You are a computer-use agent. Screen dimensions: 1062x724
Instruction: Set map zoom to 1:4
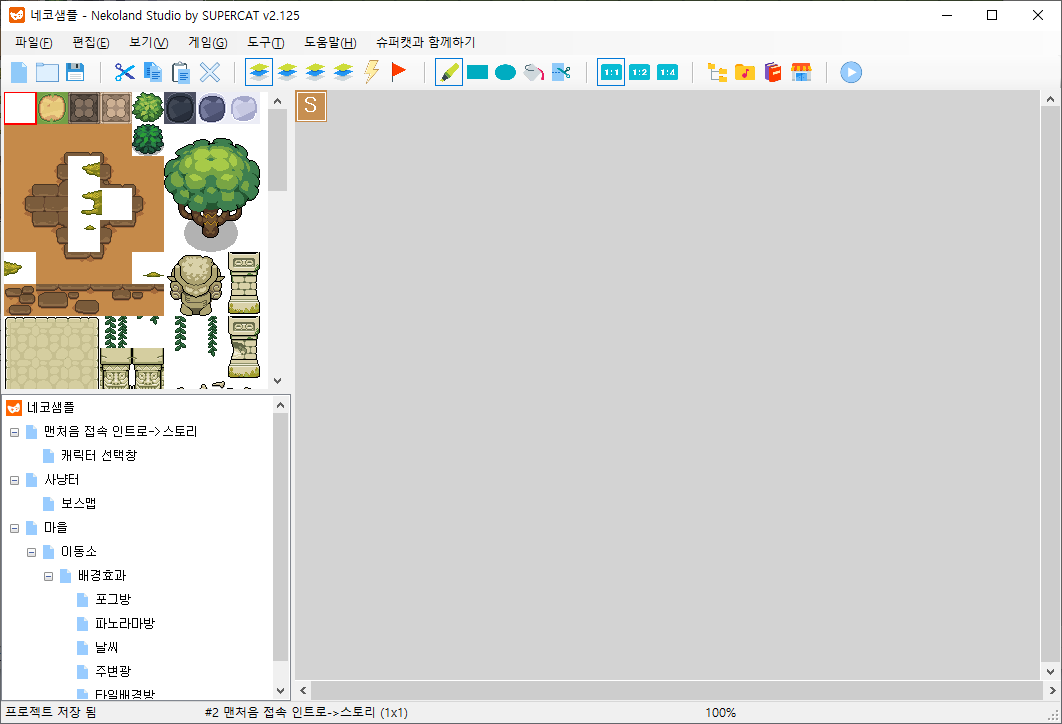coord(667,72)
